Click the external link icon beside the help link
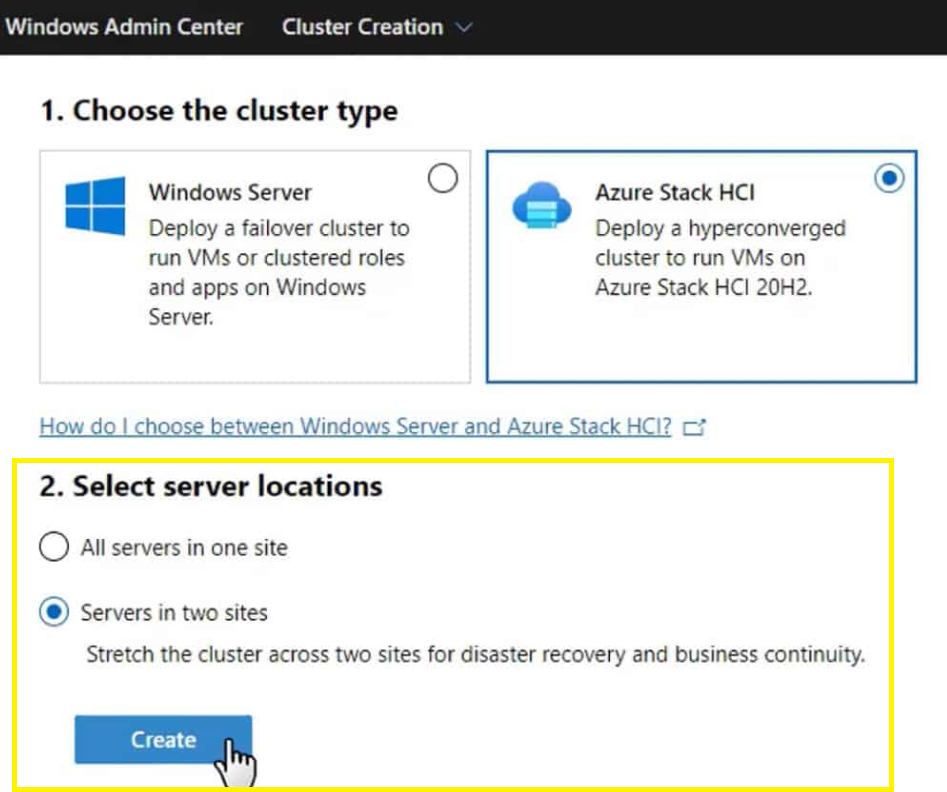Viewport: 947px width, 792px height. click(694, 427)
